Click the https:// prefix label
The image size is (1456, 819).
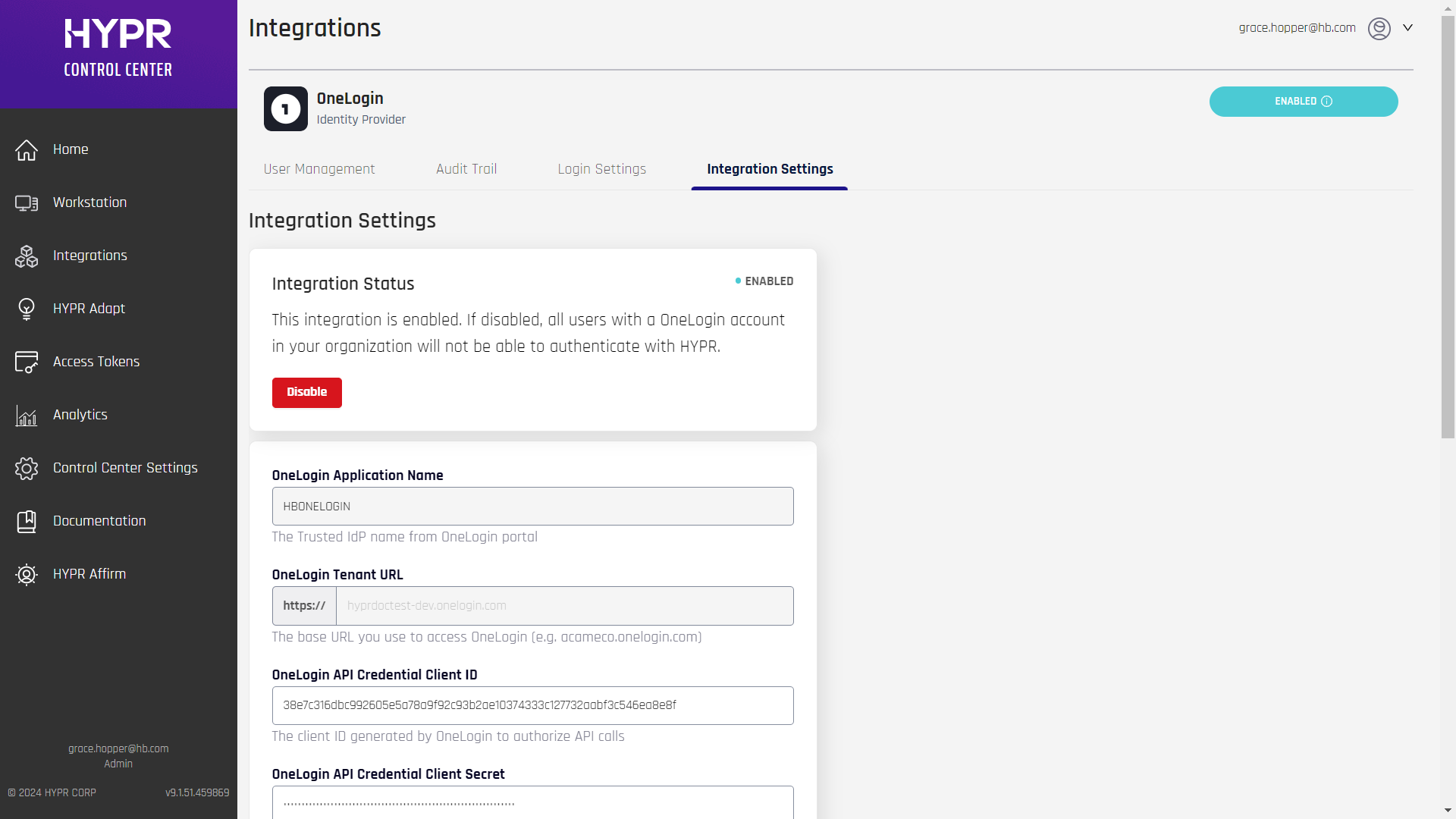[304, 606]
